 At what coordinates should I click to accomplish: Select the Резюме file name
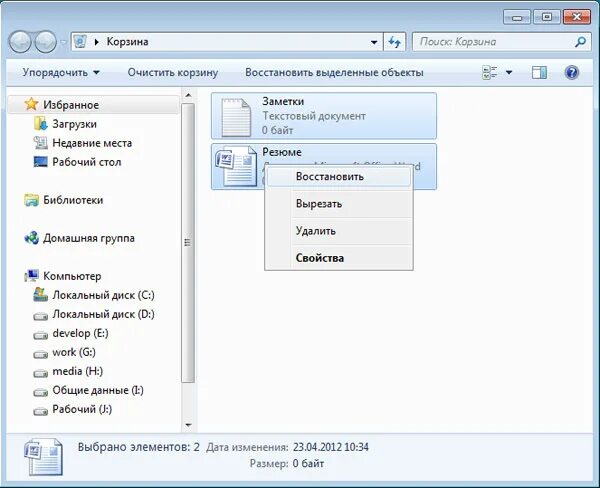[282, 152]
